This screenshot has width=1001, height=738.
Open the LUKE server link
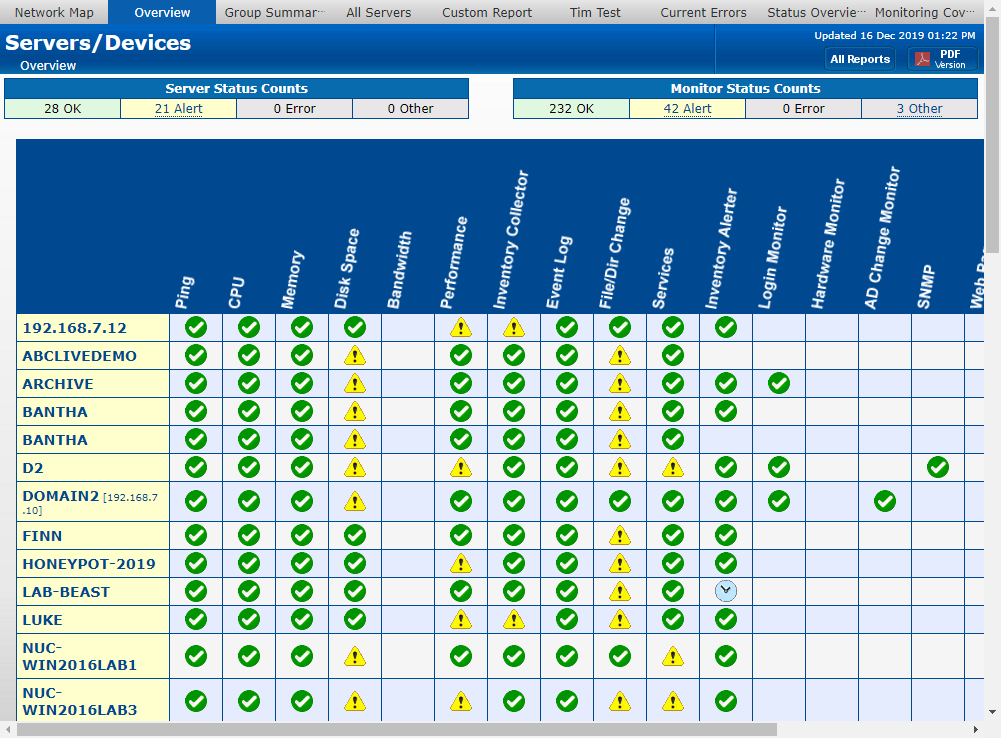(43, 621)
